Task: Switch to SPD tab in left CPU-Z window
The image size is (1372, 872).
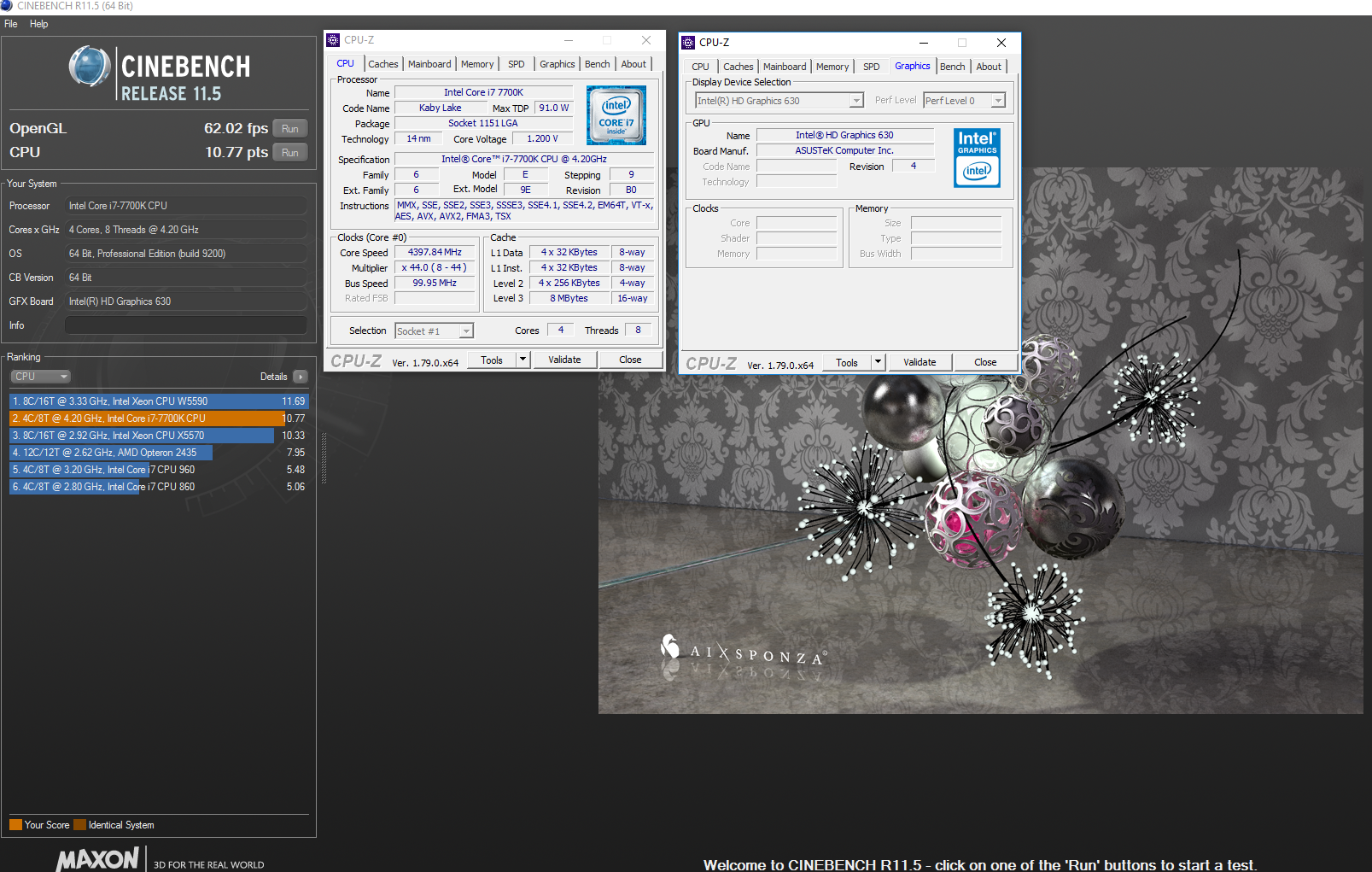Action: pyautogui.click(x=517, y=64)
